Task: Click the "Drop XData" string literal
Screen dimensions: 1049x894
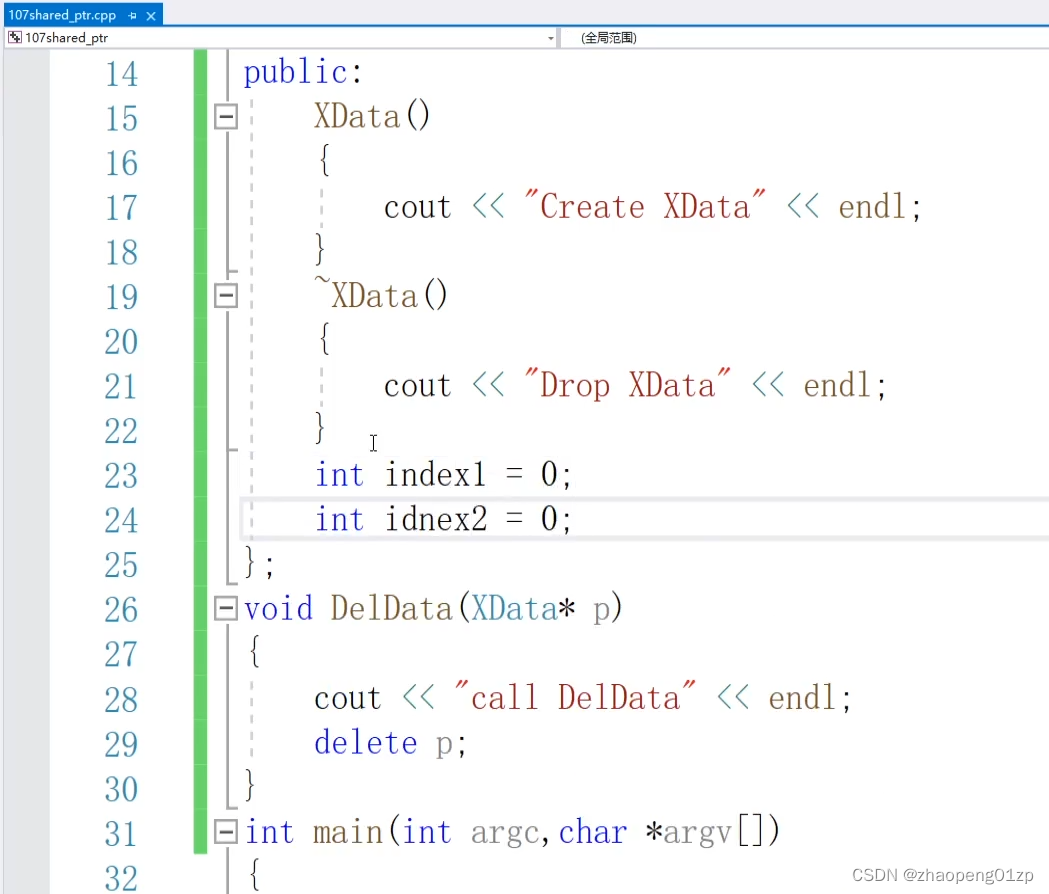Action: (x=626, y=386)
